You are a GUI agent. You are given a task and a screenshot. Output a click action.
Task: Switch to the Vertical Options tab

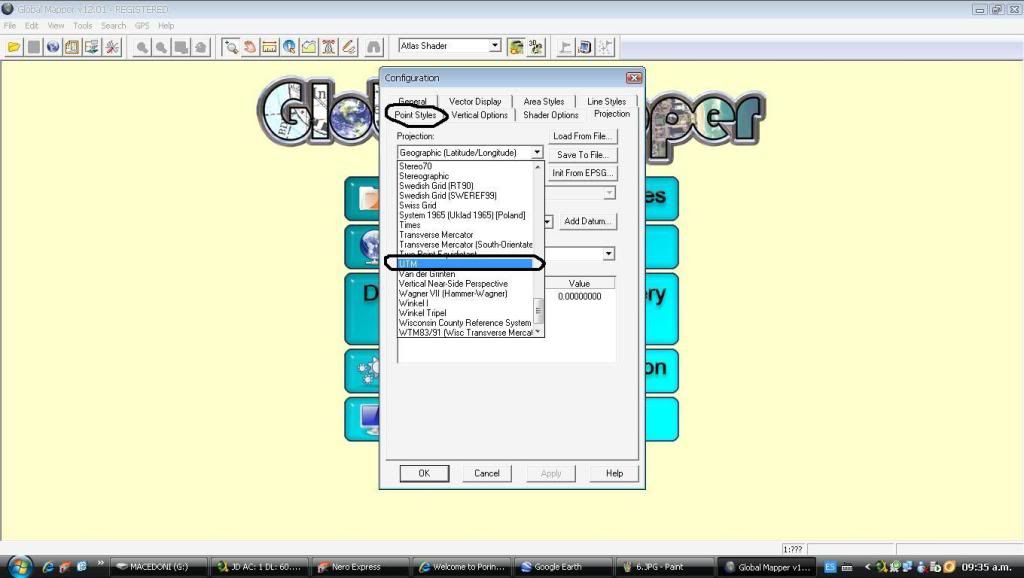479,115
